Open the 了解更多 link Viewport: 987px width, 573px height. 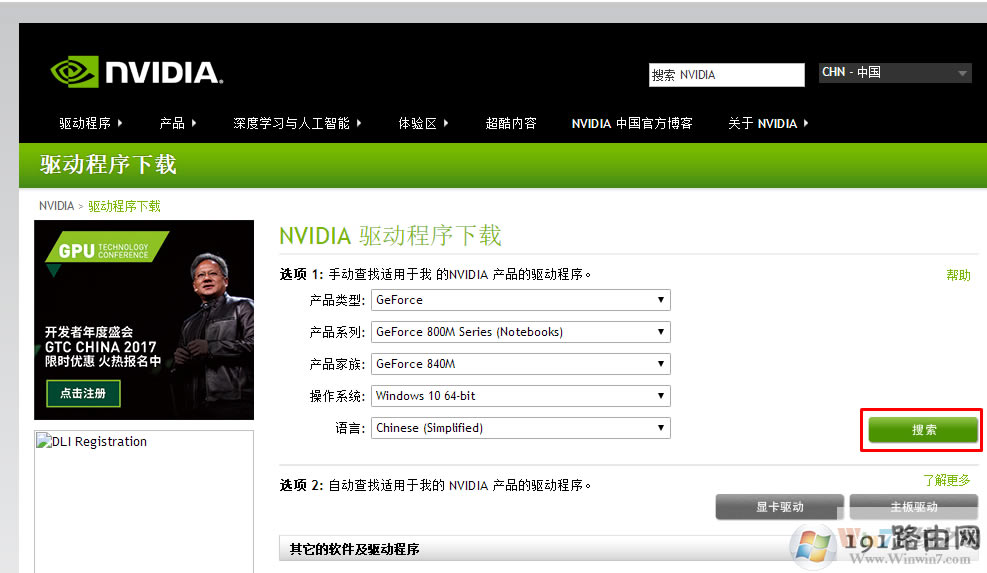(947, 480)
